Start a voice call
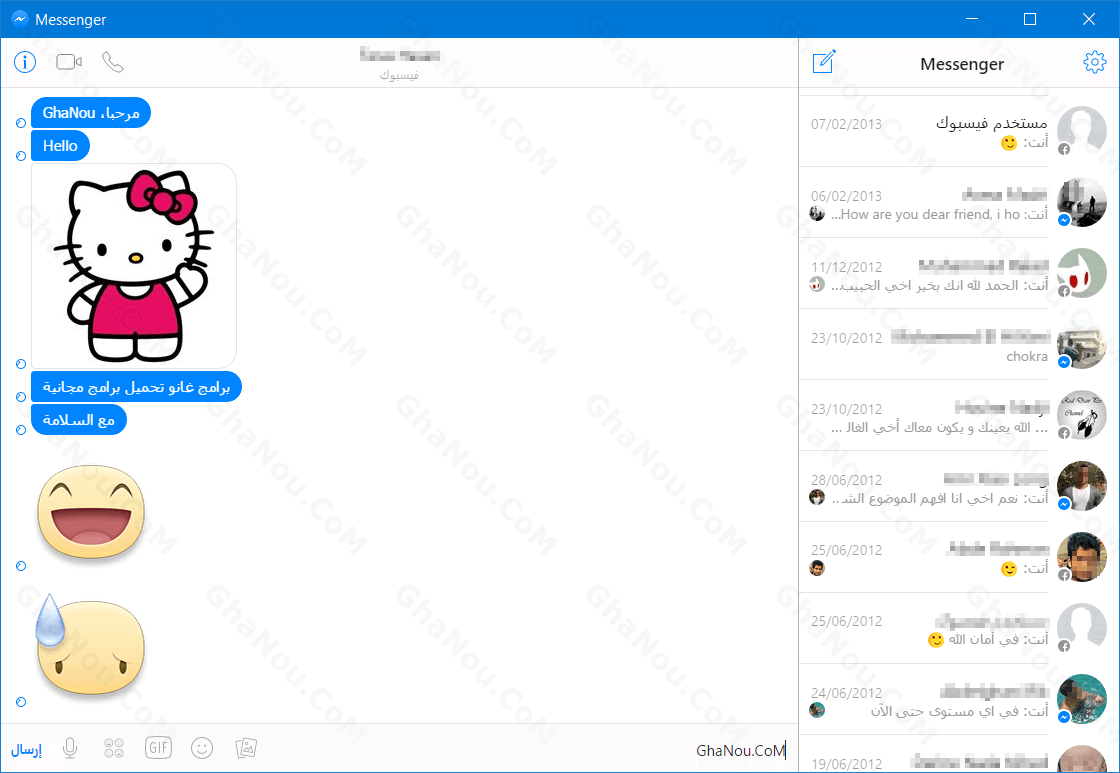This screenshot has width=1120, height=773. click(x=113, y=62)
